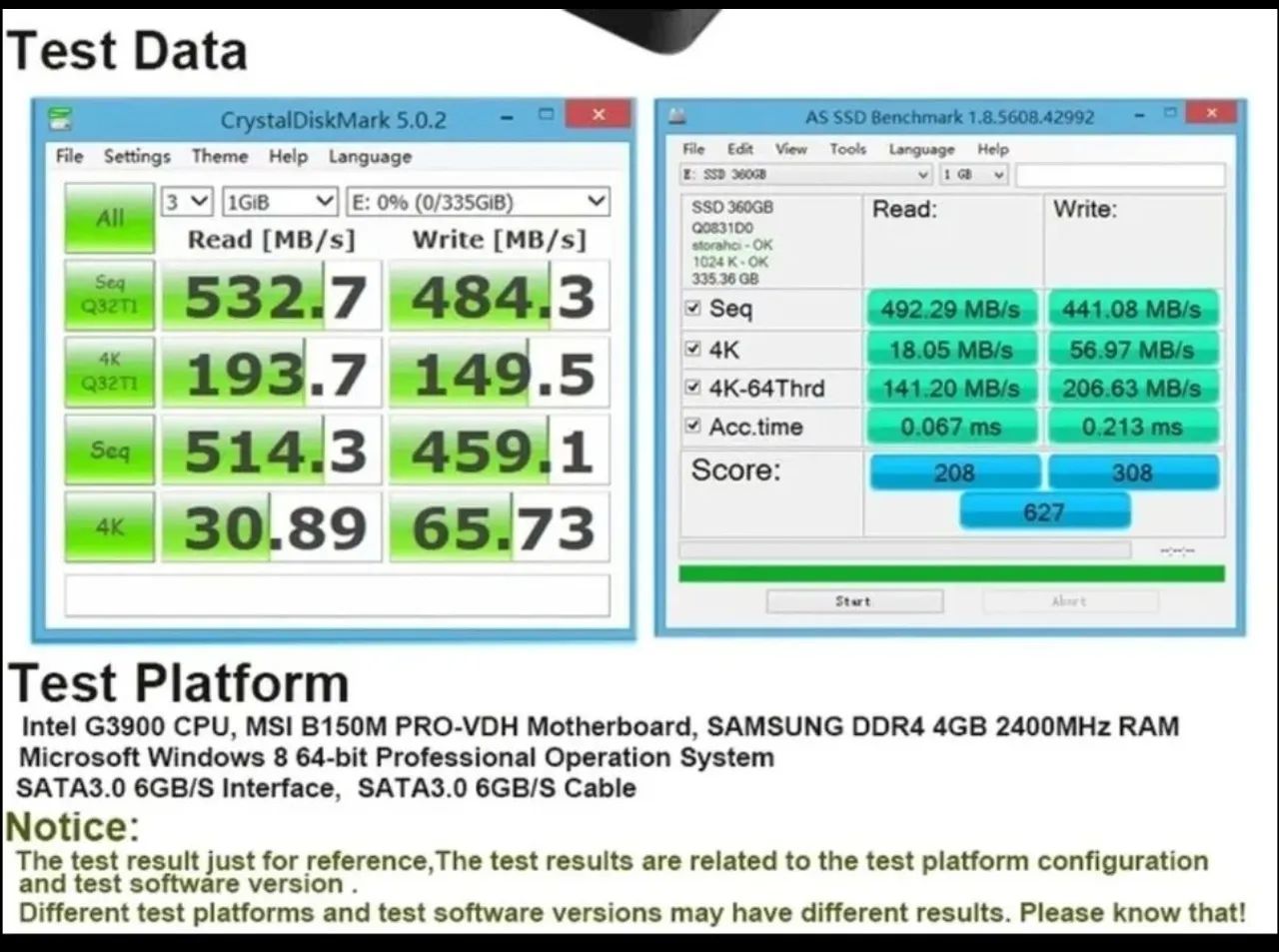Start the Seq Q32T1 test
Screen dimensions: 1279x952
[x=108, y=295]
